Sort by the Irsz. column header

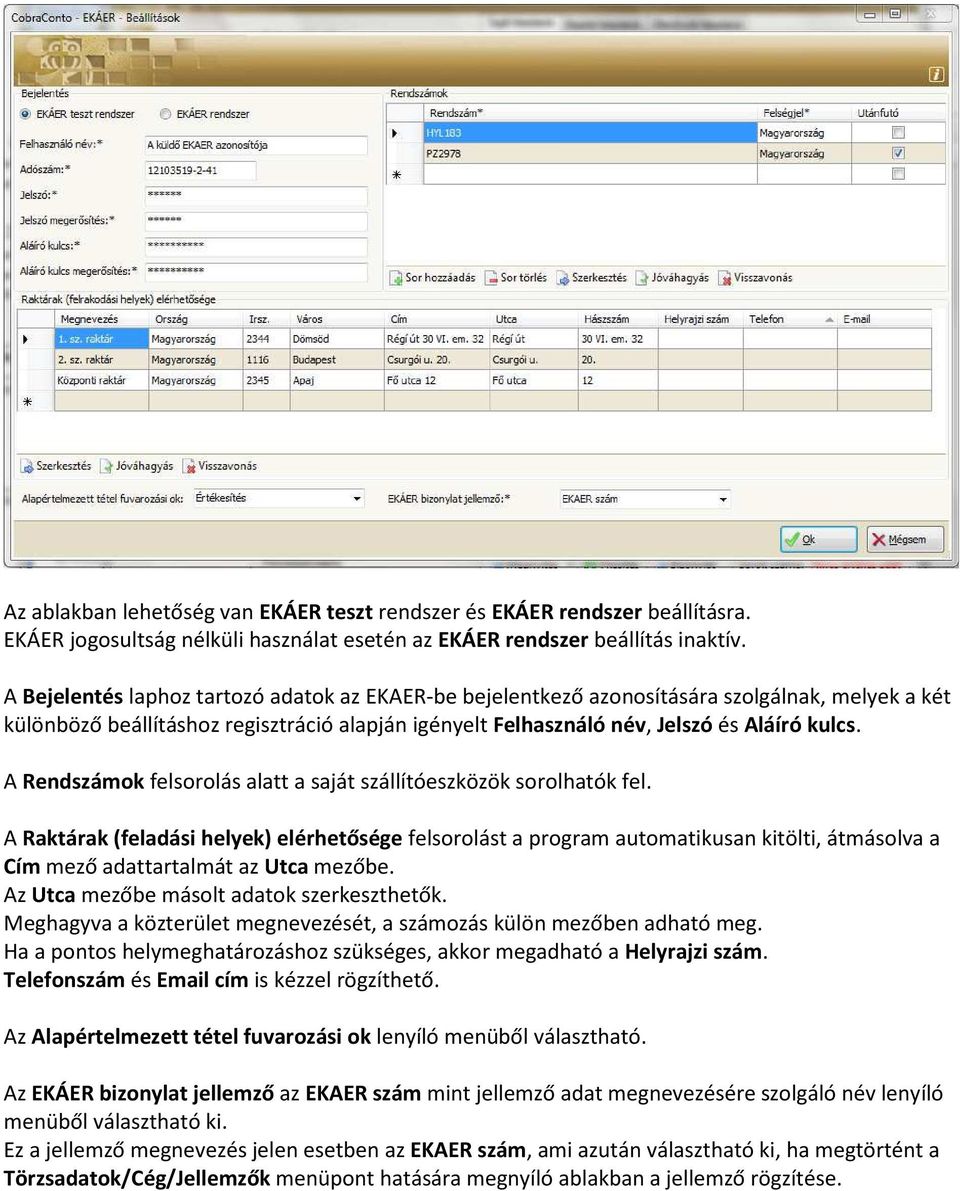point(266,319)
